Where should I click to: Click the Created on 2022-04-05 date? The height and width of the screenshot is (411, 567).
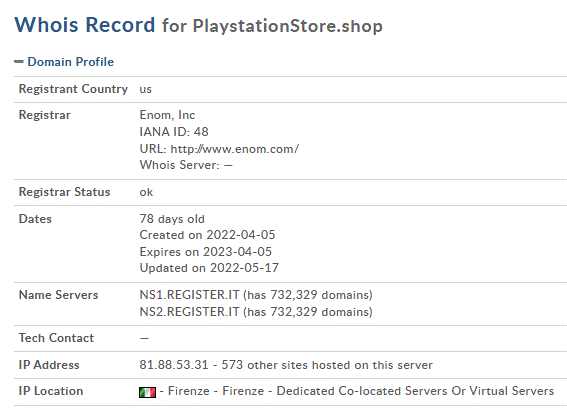(x=207, y=235)
